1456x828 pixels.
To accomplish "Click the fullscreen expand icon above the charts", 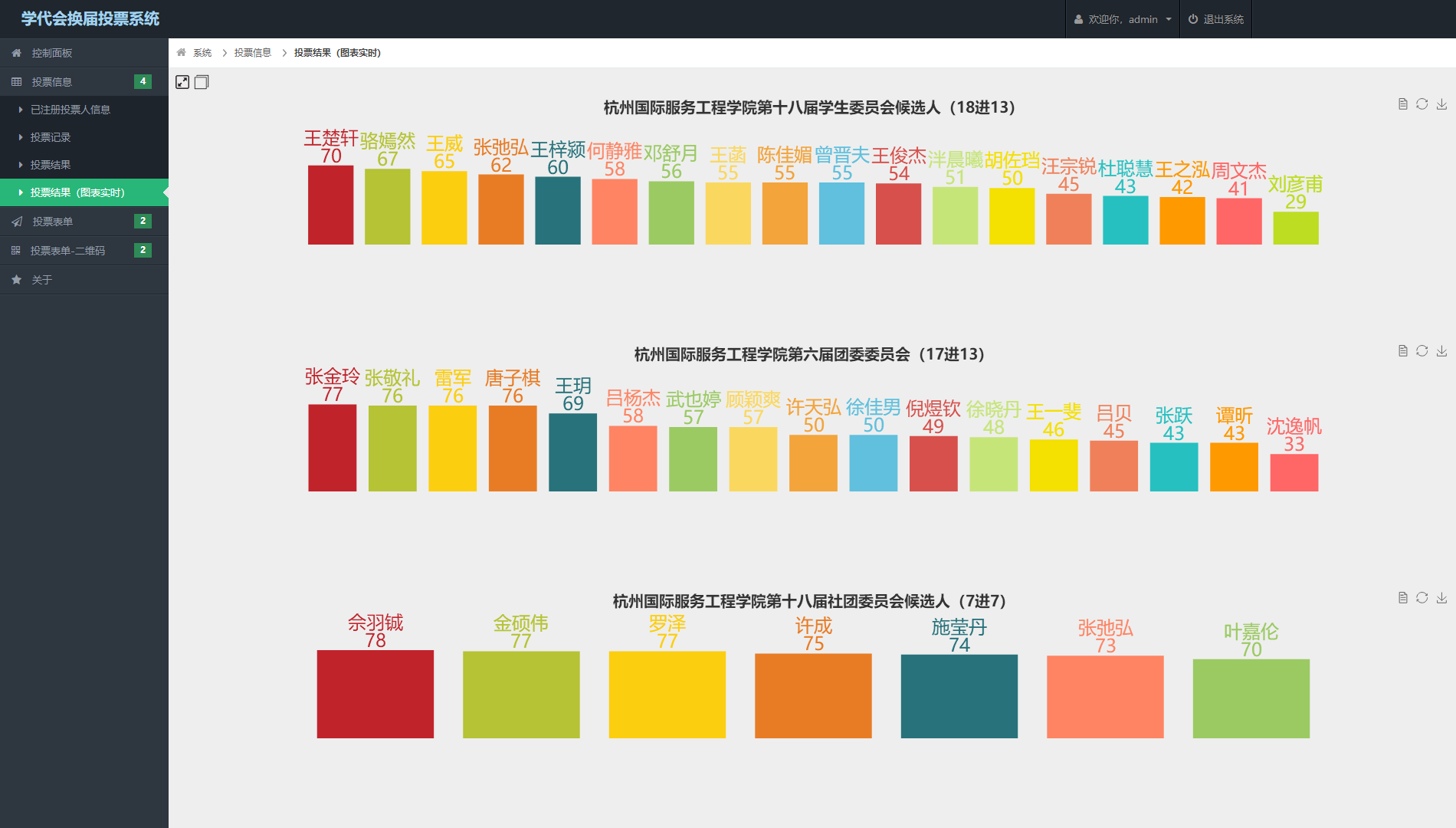I will point(182,82).
